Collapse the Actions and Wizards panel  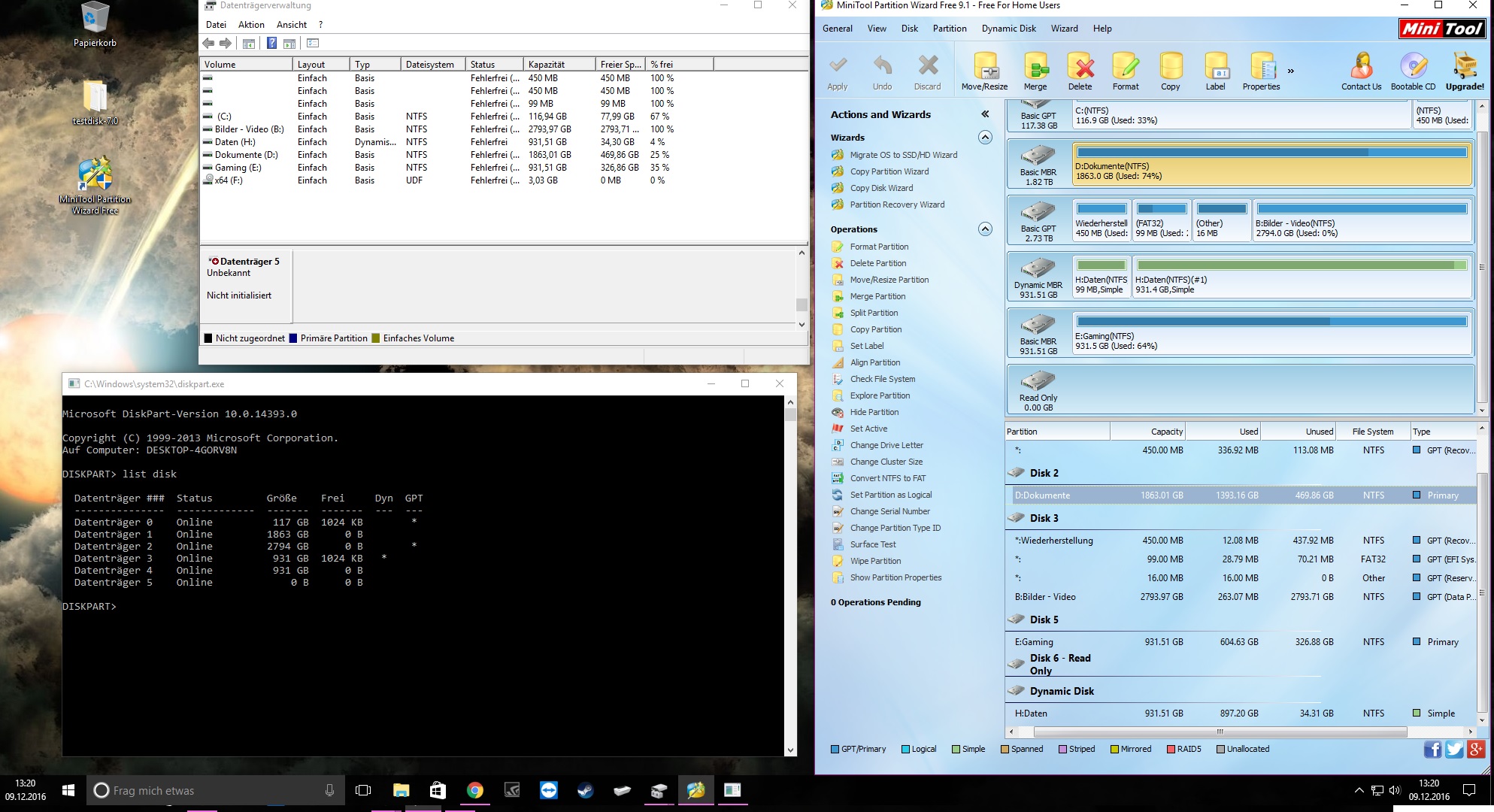985,114
